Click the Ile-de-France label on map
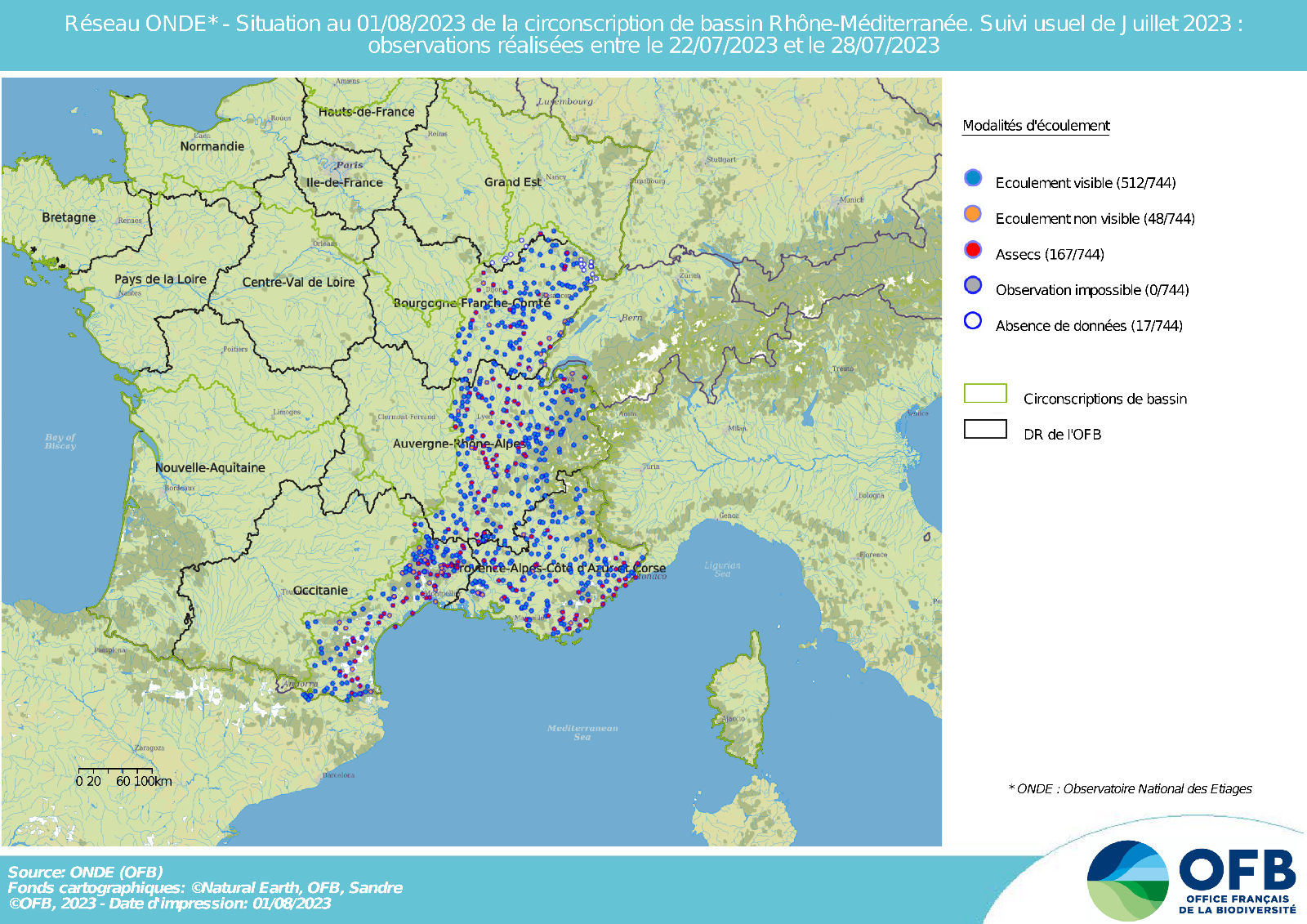 tap(344, 183)
